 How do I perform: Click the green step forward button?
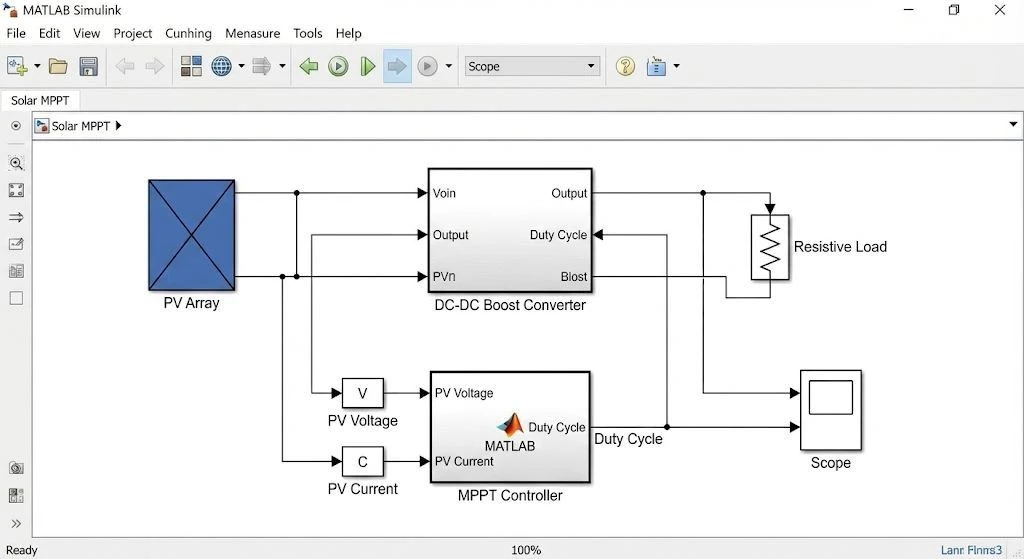(368, 66)
